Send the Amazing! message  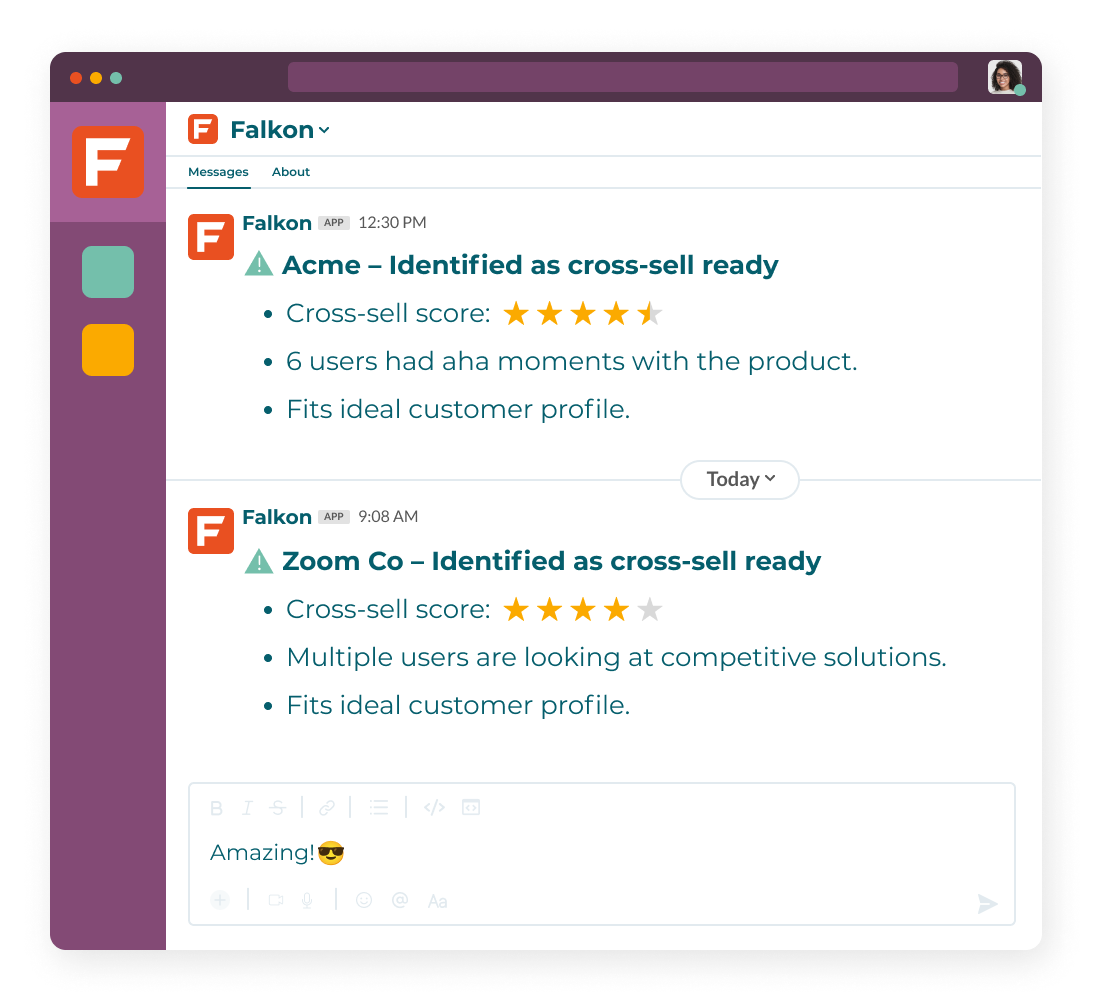[x=987, y=904]
